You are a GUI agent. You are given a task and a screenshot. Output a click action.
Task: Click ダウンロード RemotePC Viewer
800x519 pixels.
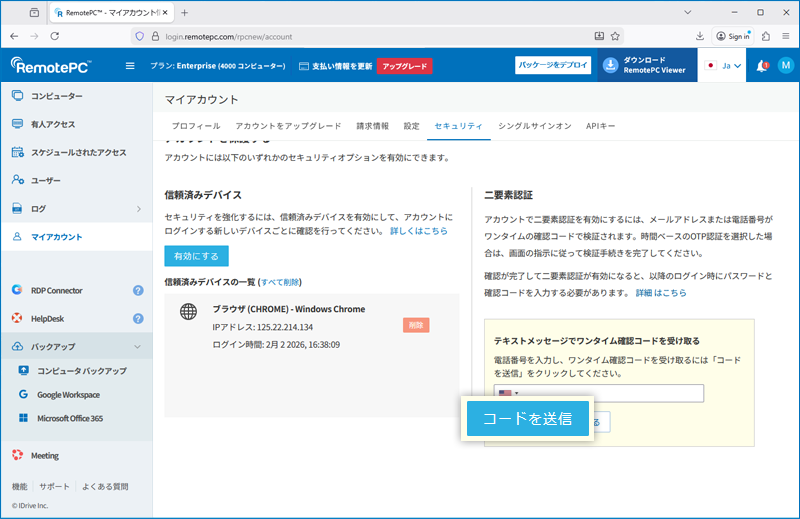tap(647, 65)
